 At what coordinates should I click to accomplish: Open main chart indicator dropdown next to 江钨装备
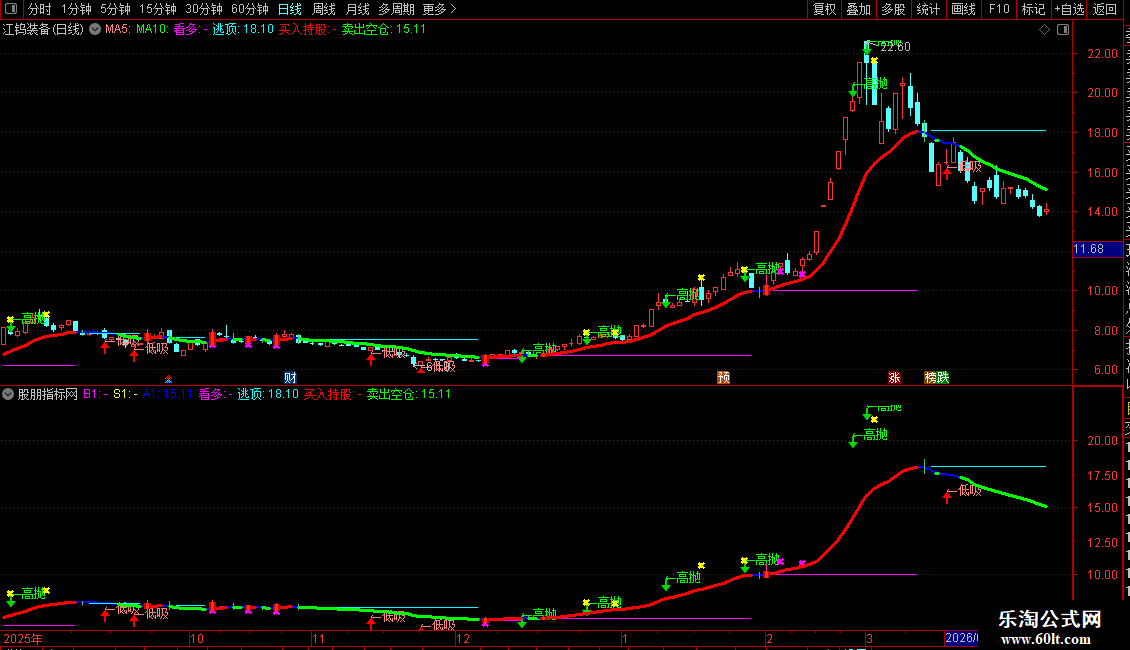[94, 30]
